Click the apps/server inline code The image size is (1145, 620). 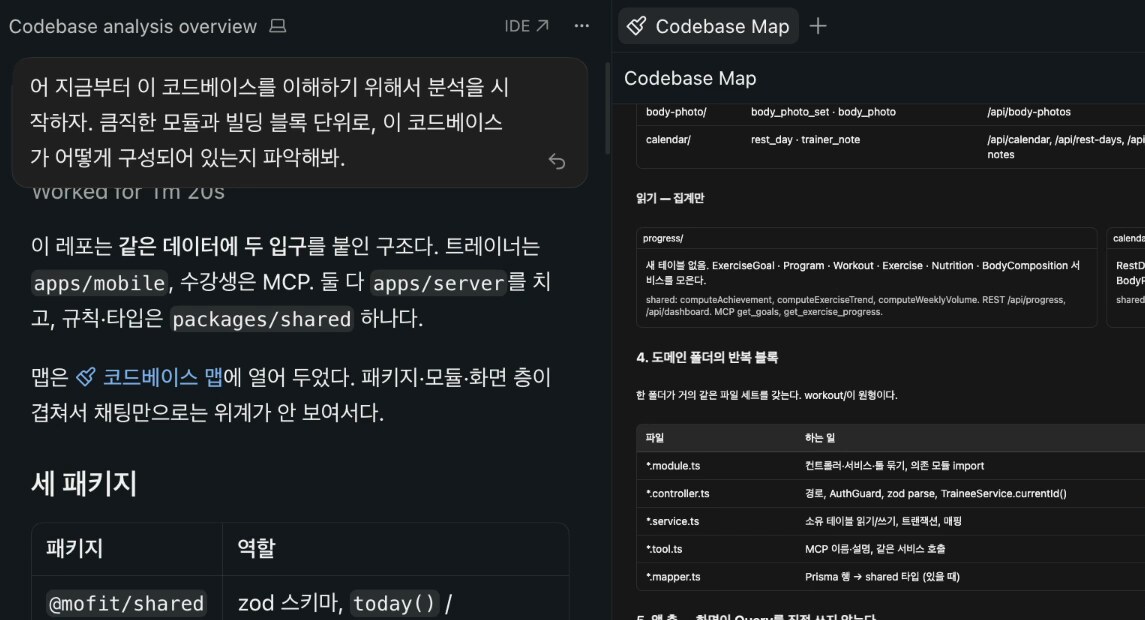[438, 283]
